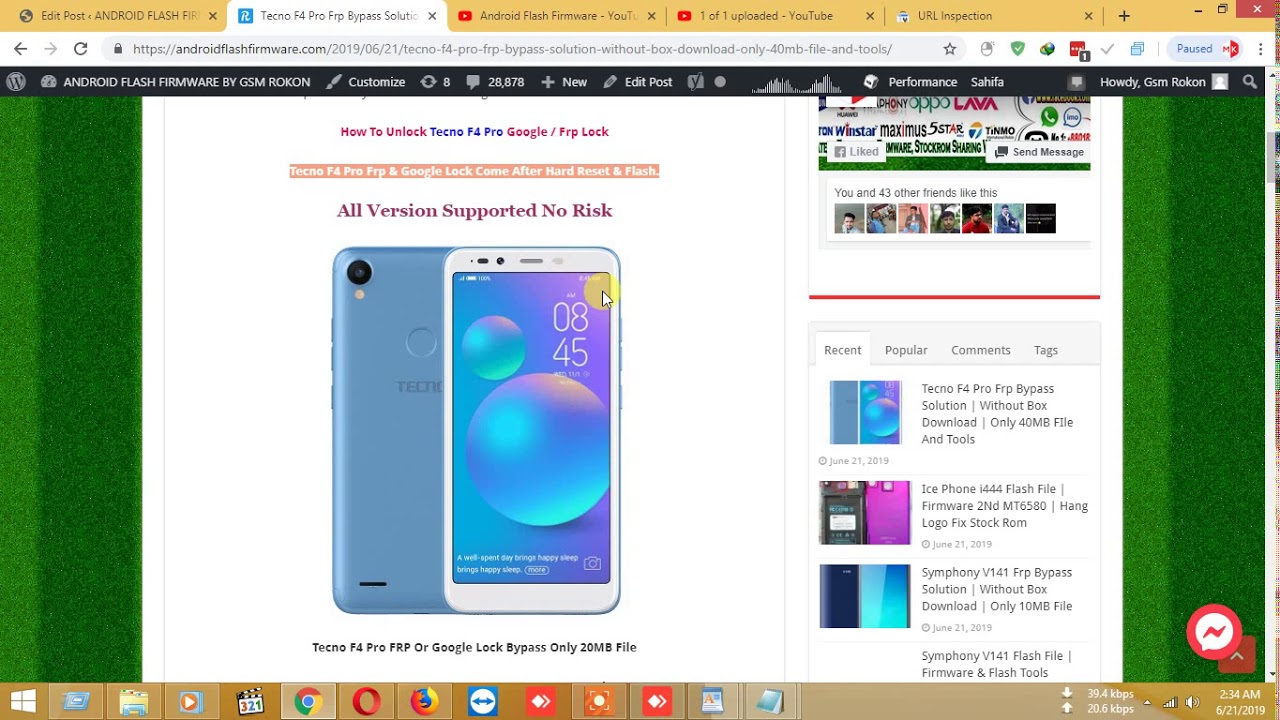
Task: Go back with the browser back arrow
Action: 20,48
